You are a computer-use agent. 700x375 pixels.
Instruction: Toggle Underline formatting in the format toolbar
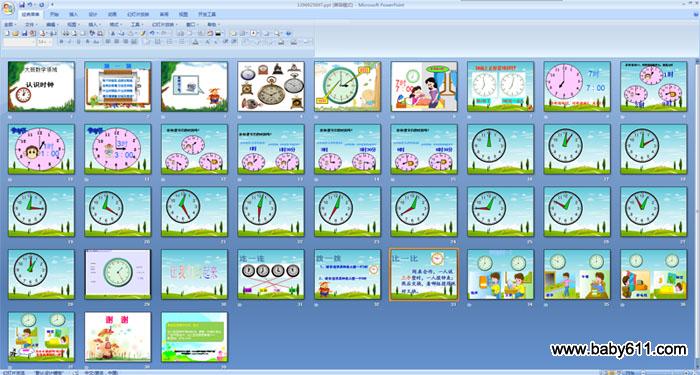pos(79,42)
